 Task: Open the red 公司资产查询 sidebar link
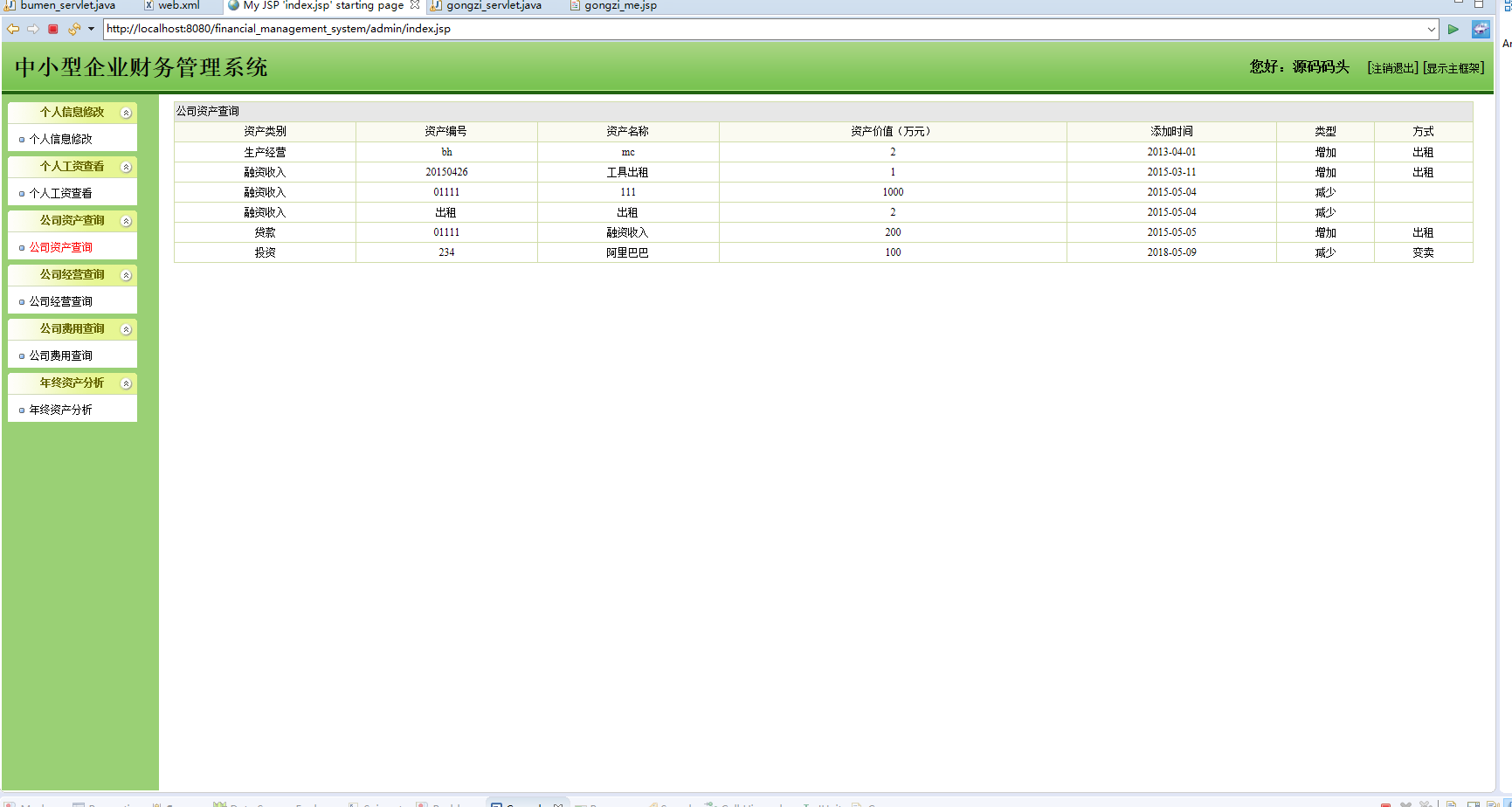[x=61, y=247]
